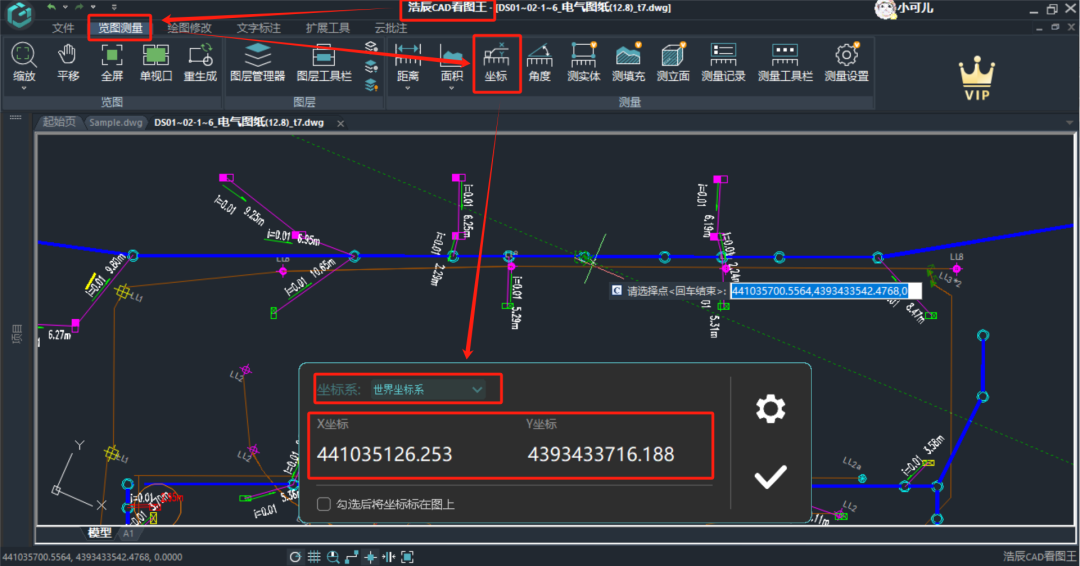Open the 缩放 zoom tool
The image size is (1080, 566).
point(23,63)
